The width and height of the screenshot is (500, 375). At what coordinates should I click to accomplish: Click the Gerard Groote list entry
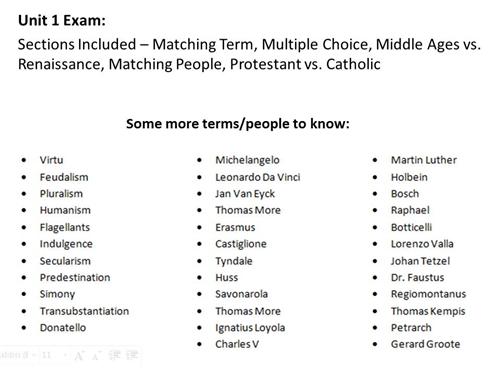click(x=425, y=344)
